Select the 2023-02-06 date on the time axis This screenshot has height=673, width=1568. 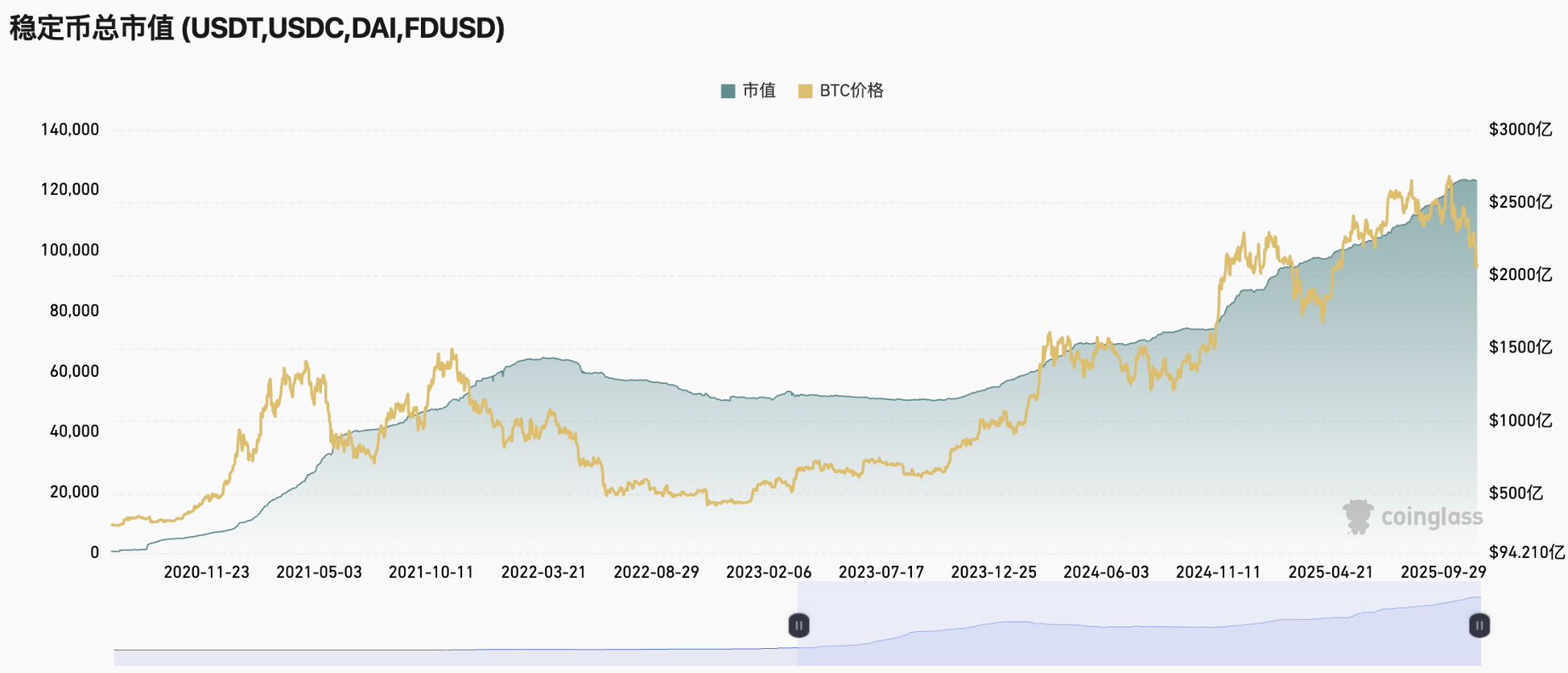click(769, 572)
